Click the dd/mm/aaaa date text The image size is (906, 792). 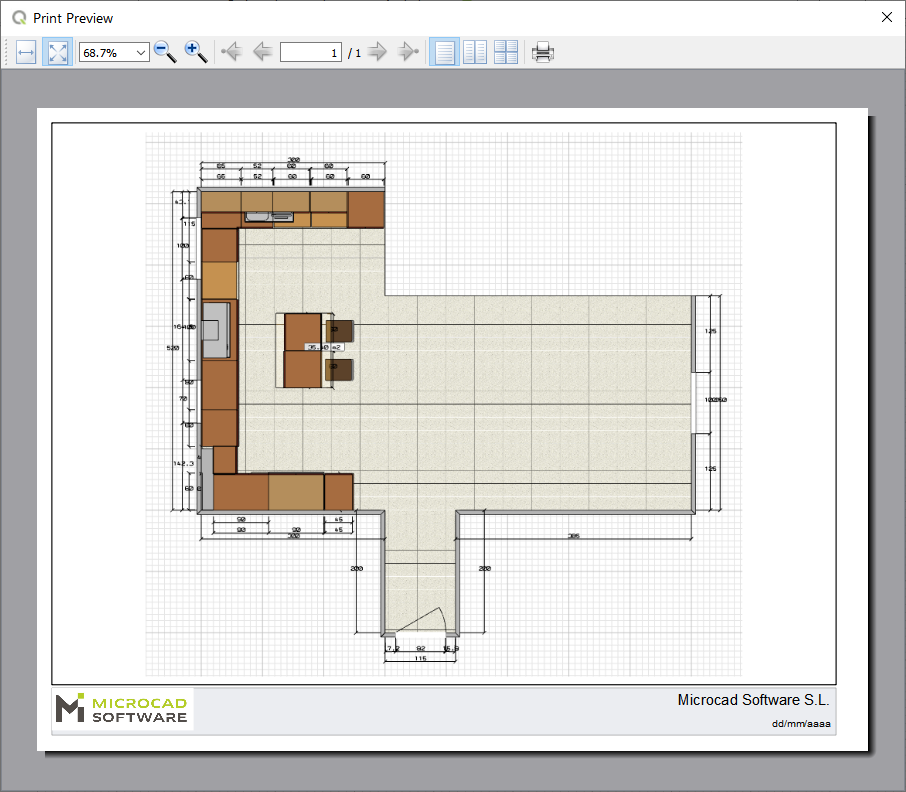(x=801, y=723)
